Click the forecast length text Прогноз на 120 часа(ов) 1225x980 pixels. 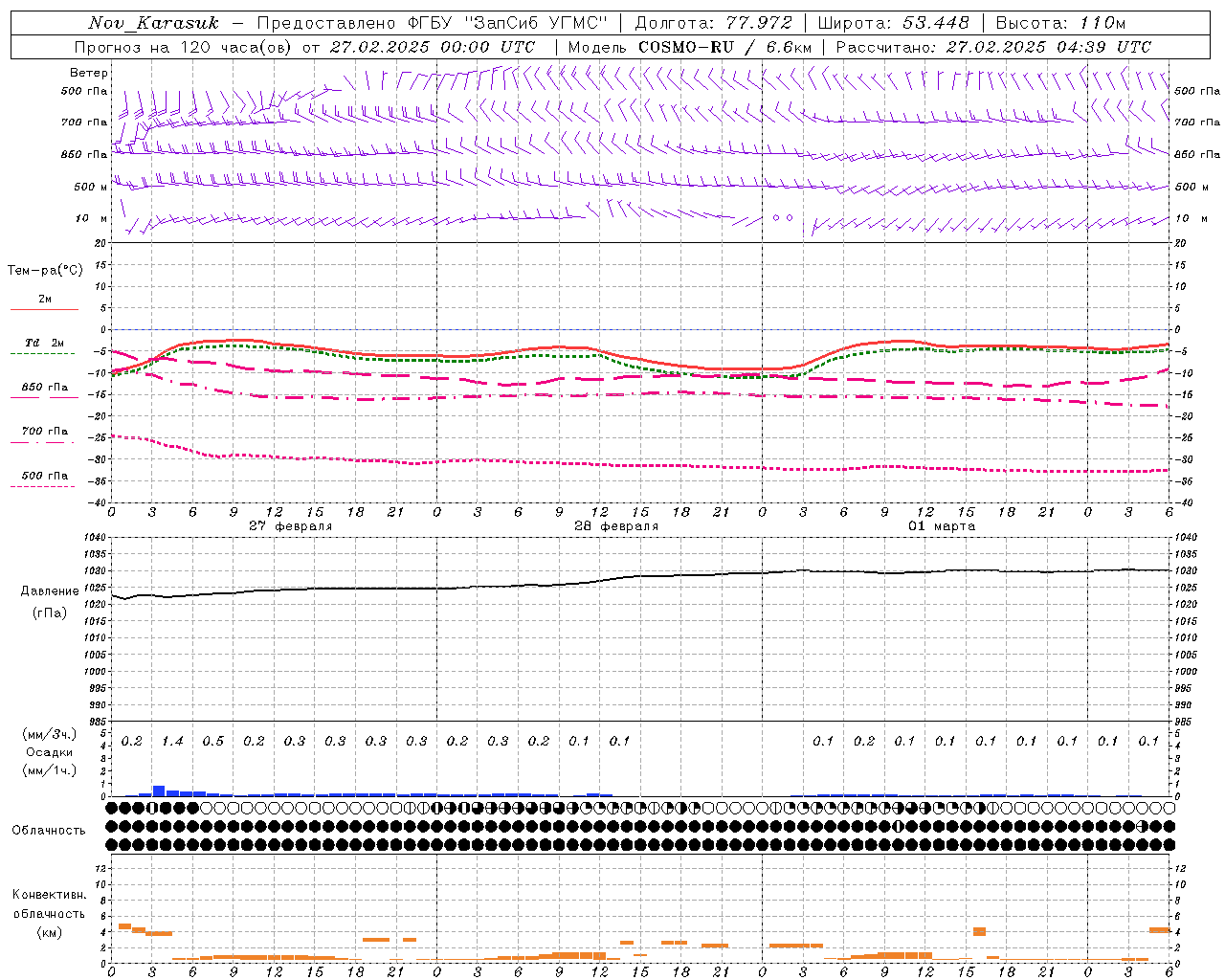185,47
